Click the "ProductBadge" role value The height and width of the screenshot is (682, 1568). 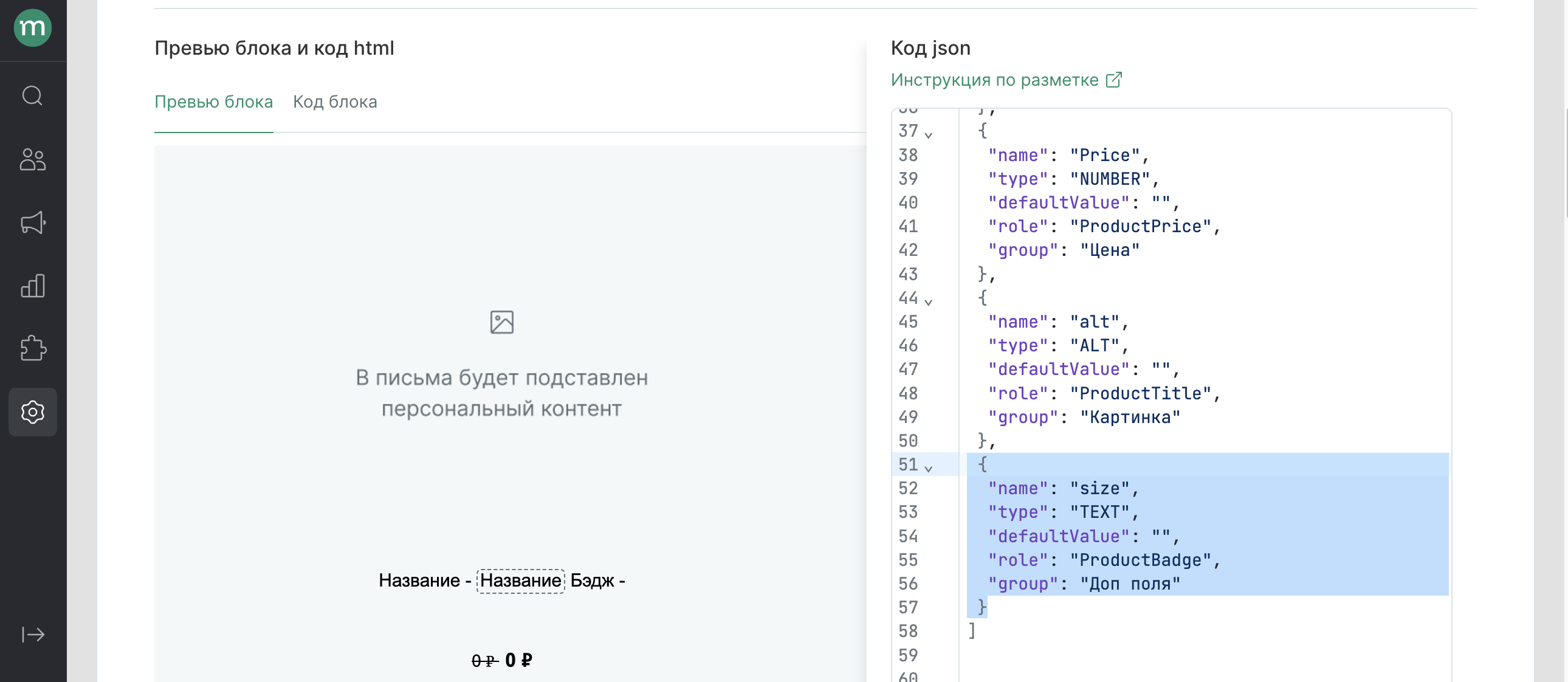(1140, 560)
